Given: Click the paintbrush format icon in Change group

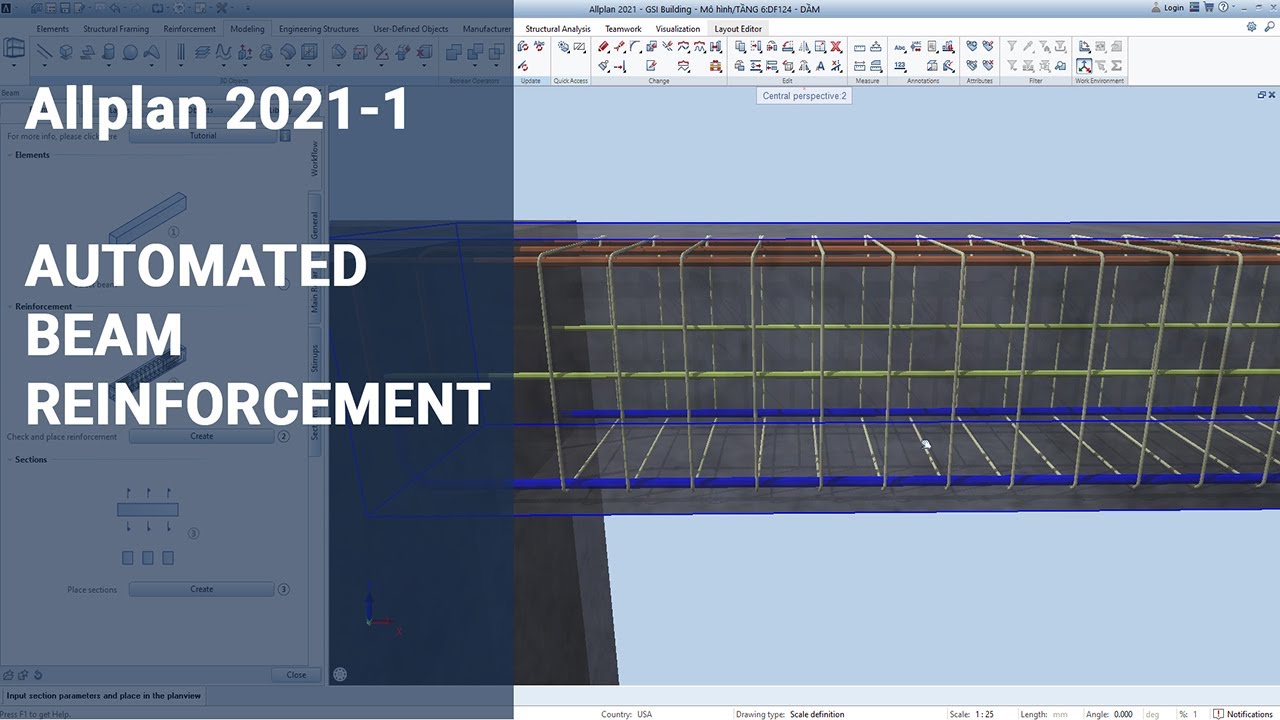Looking at the screenshot, I should 603,66.
